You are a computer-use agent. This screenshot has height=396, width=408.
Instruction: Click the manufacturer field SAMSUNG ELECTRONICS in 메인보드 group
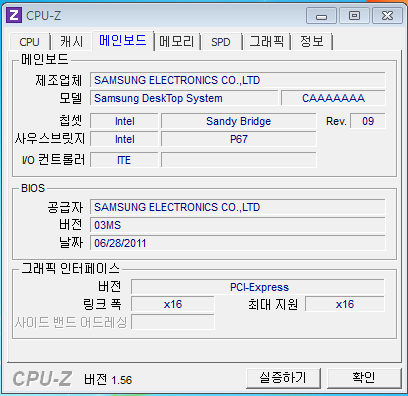(x=238, y=80)
